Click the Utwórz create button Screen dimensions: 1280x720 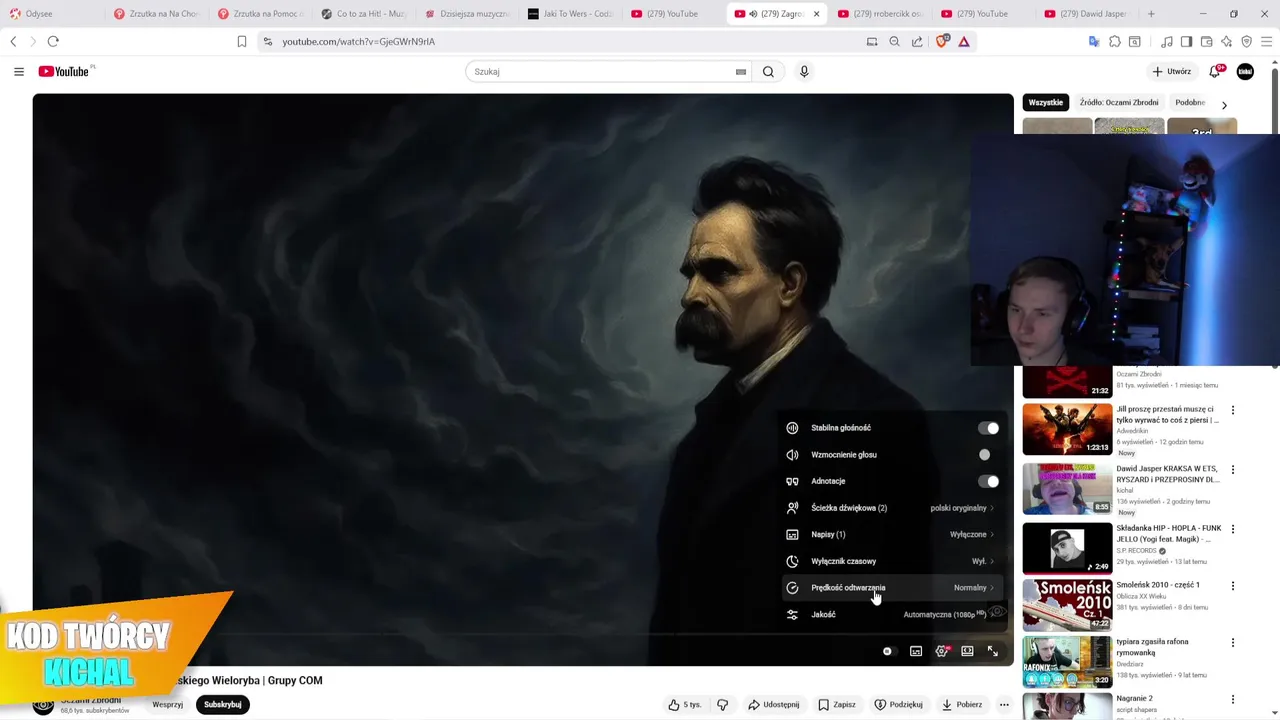1171,71
